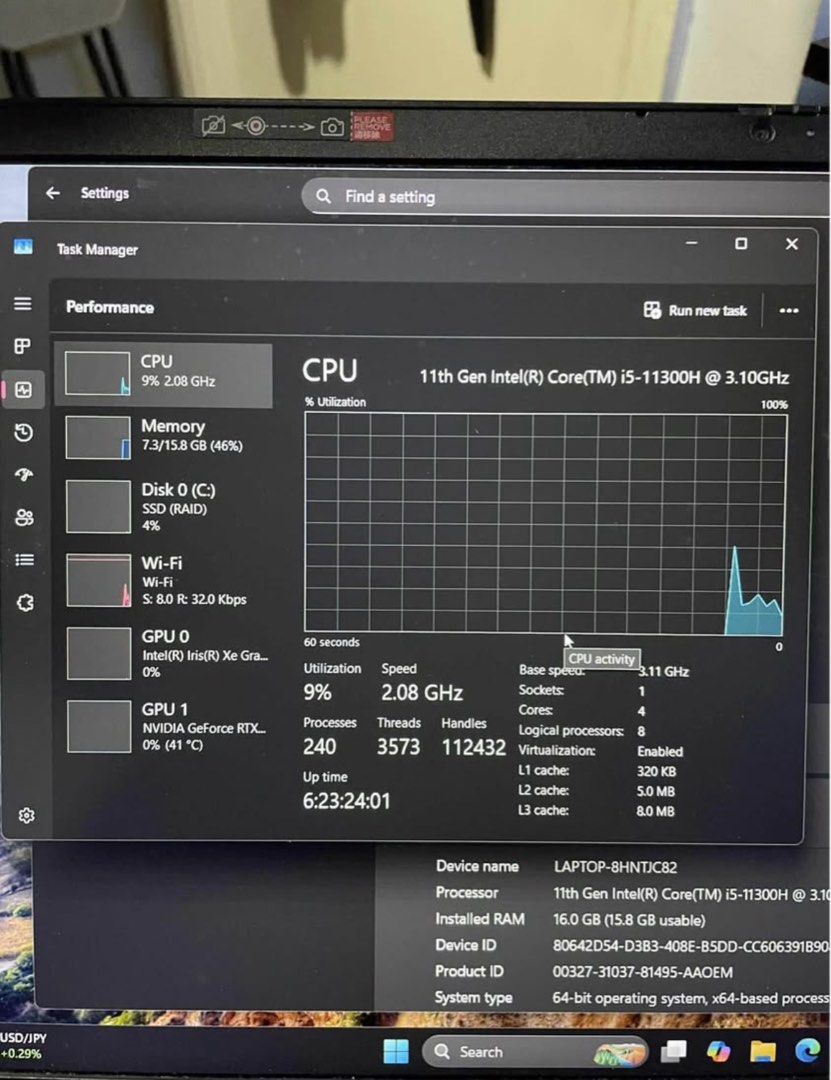Click the CPU mini graph thumbnail
This screenshot has width=831, height=1080.
97,373
